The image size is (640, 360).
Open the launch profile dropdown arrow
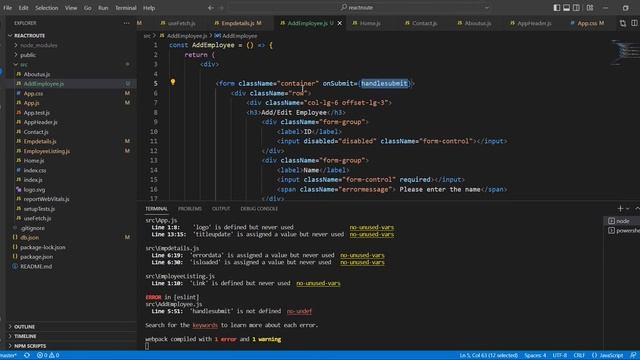pyautogui.click(x=628, y=209)
